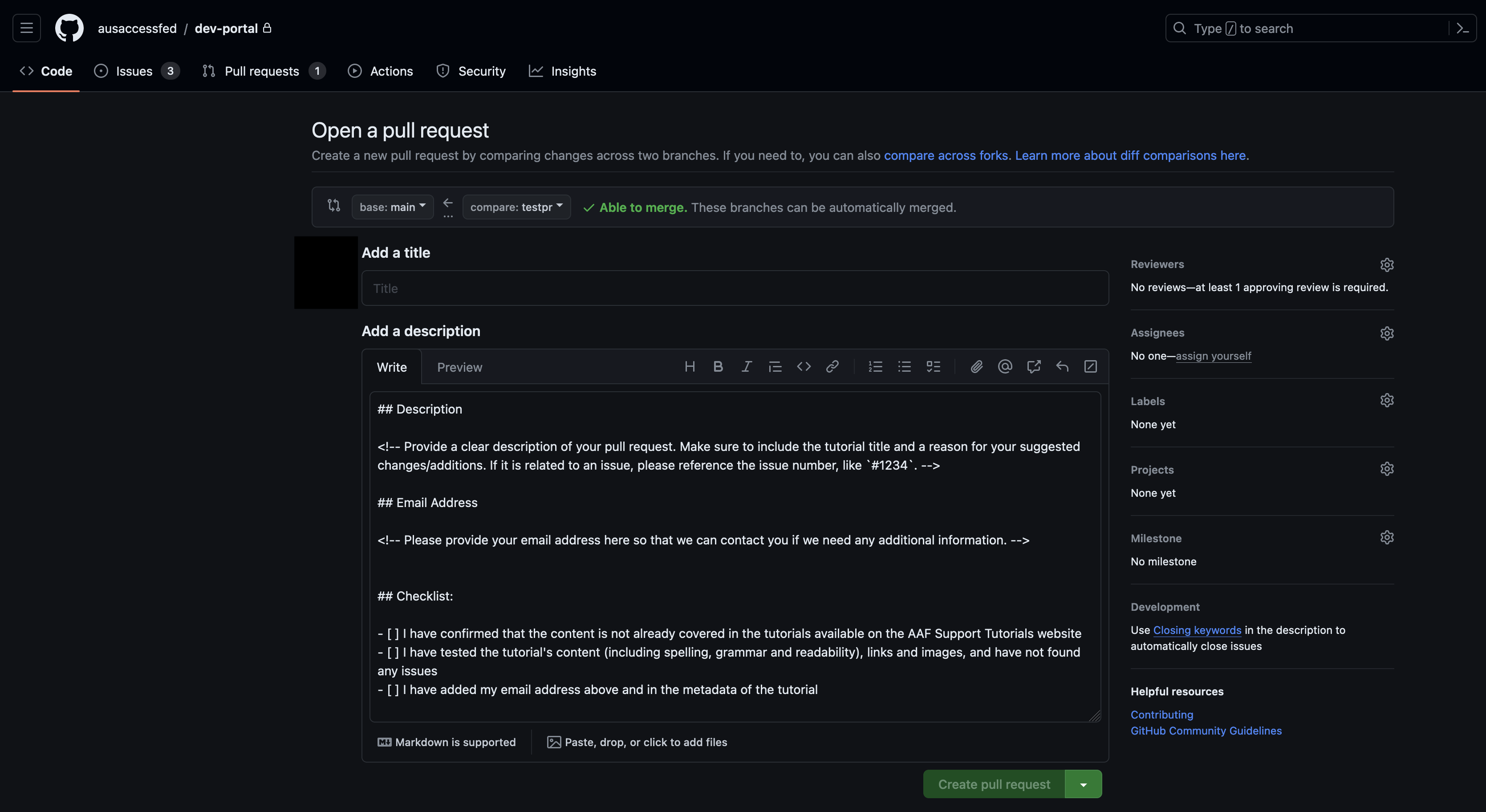The image size is (1486, 812).
Task: Click assign yourself link
Action: (x=1214, y=356)
